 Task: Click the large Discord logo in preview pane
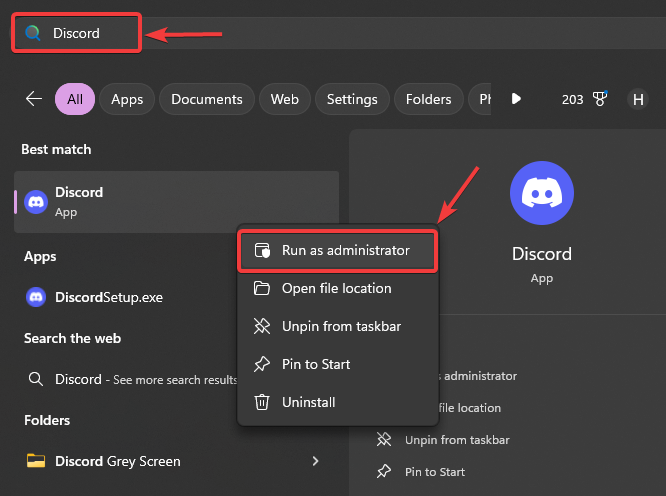point(542,193)
